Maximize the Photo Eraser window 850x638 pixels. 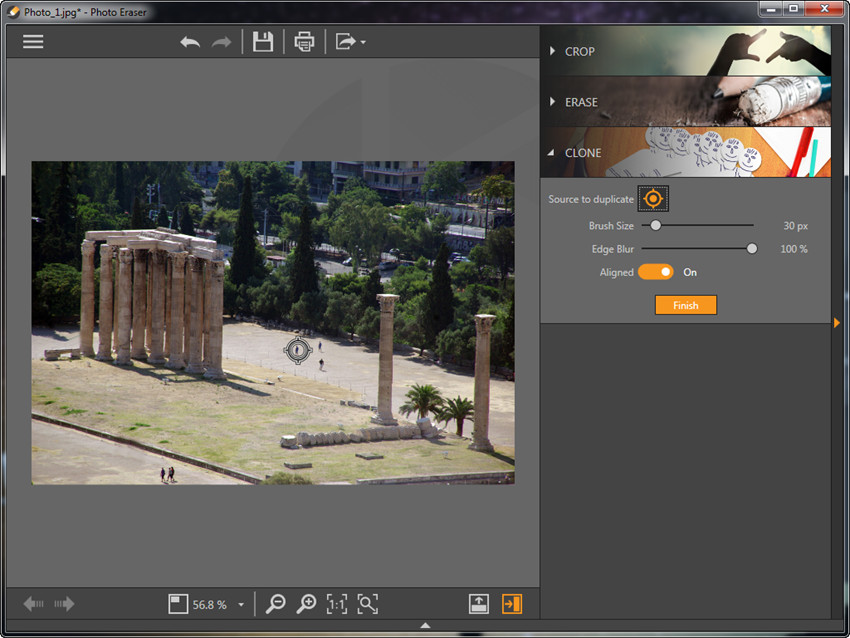click(x=793, y=9)
